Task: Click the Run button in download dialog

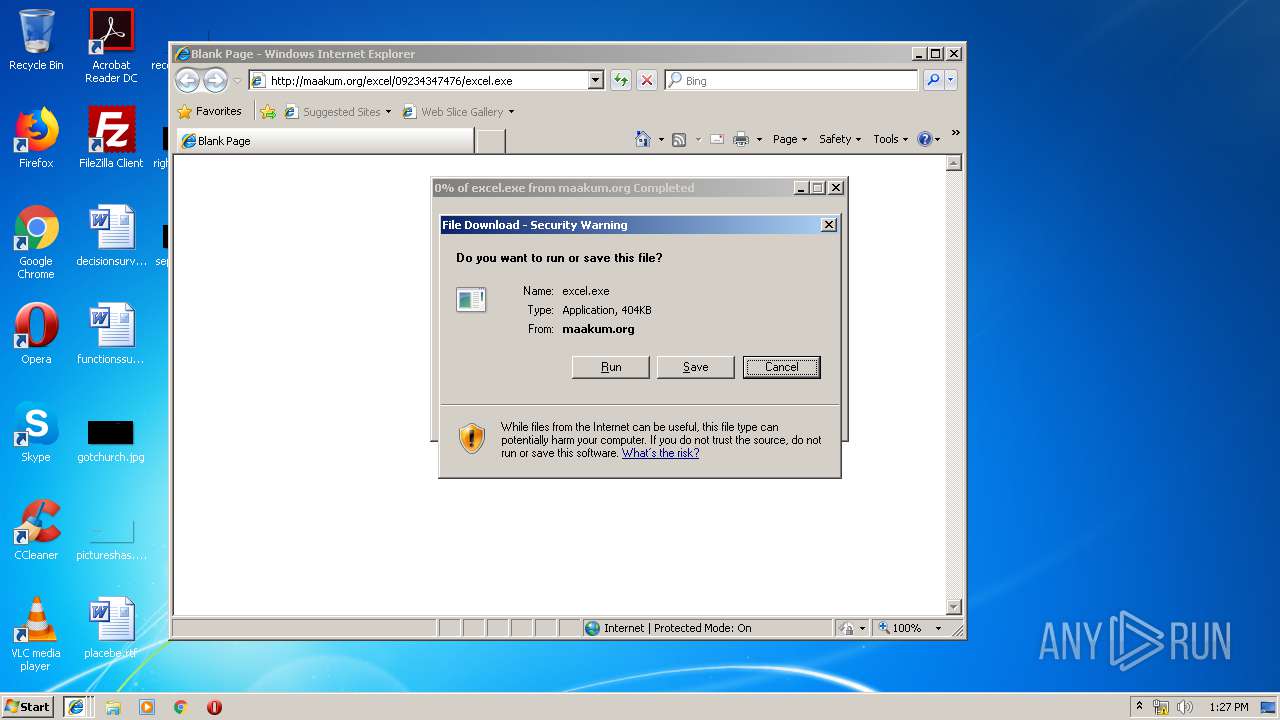Action: (610, 367)
